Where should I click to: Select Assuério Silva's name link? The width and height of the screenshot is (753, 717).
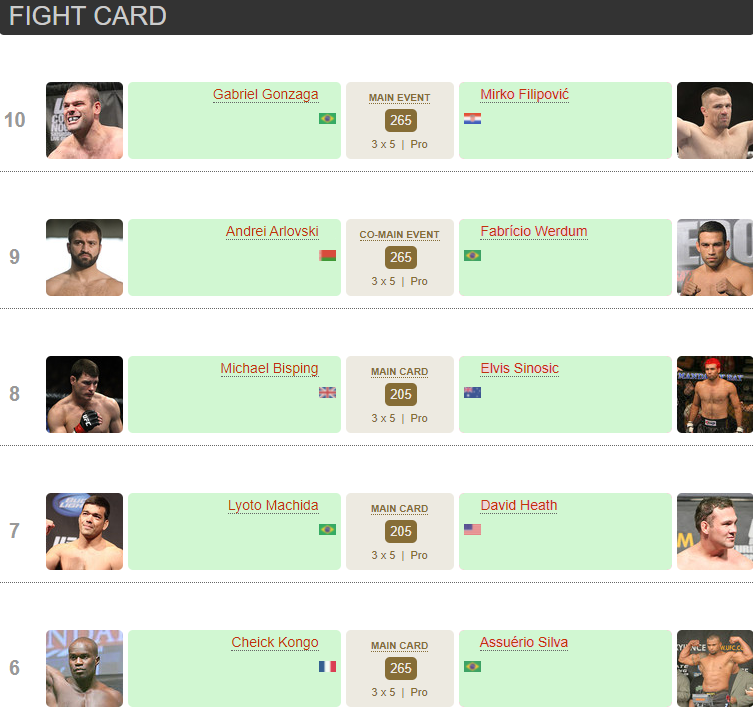pyautogui.click(x=524, y=643)
